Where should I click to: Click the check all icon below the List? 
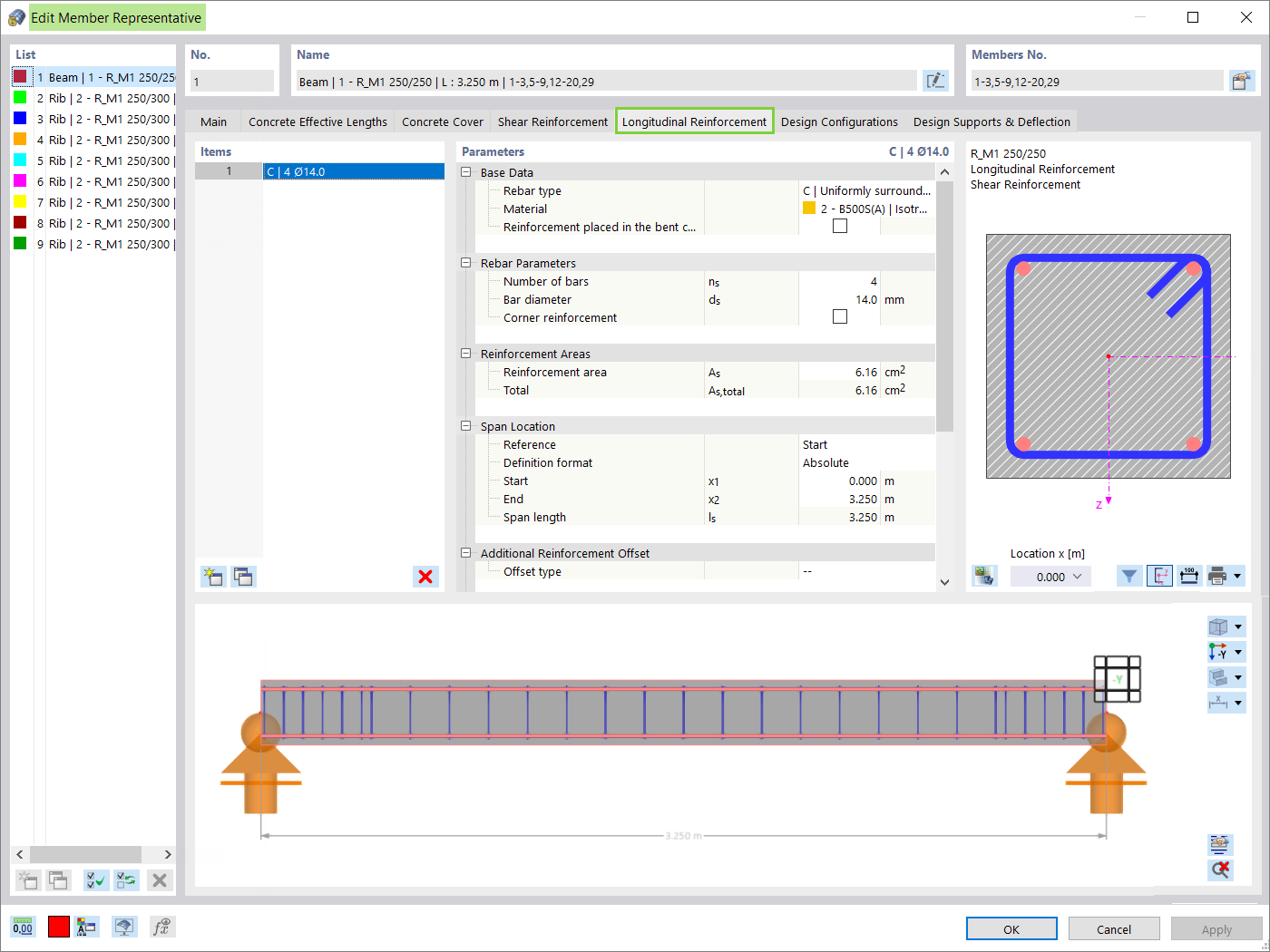pyautogui.click(x=96, y=879)
